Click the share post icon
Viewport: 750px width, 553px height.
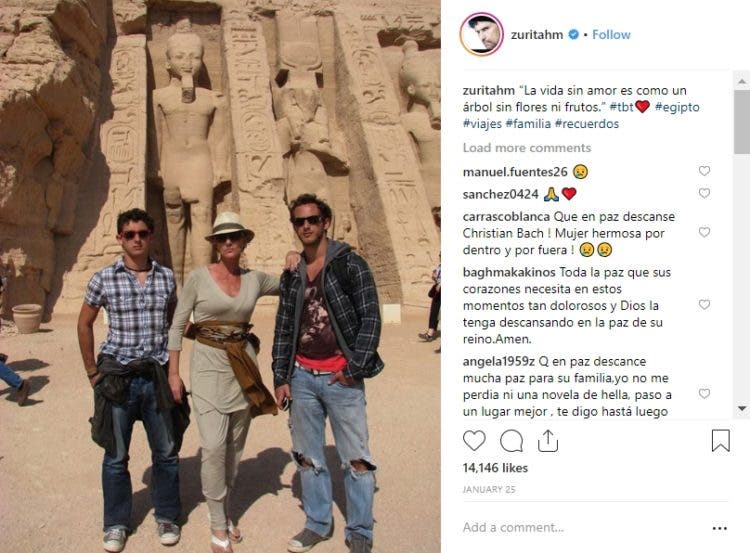coord(548,441)
